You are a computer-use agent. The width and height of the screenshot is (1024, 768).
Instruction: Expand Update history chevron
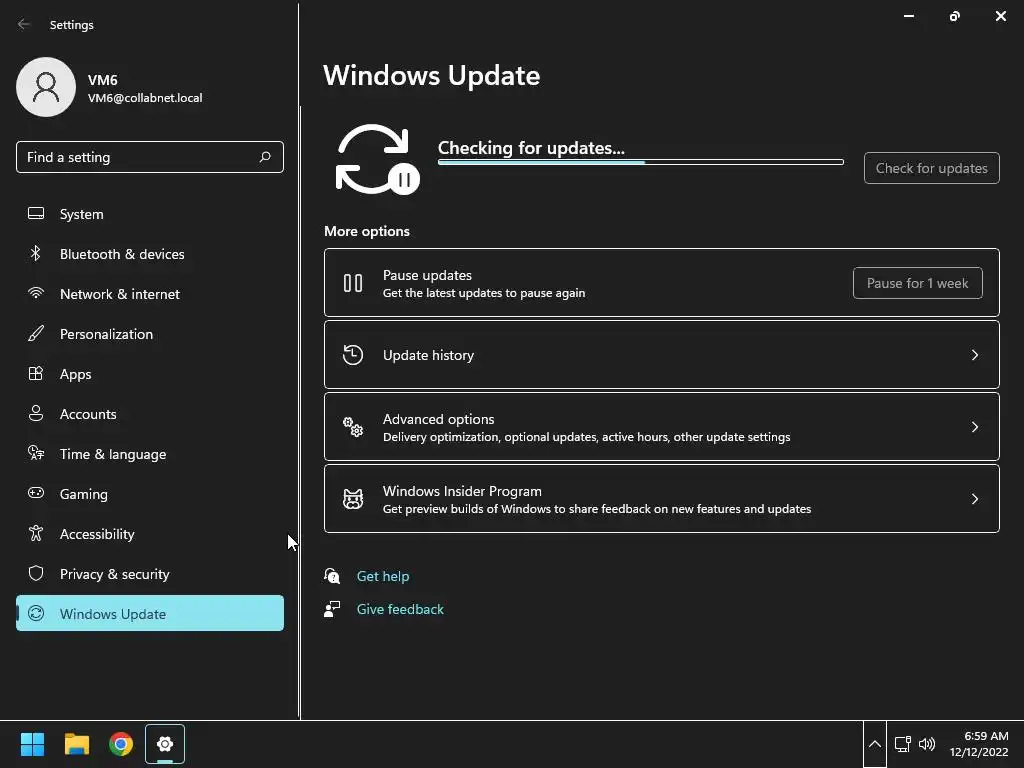click(974, 355)
